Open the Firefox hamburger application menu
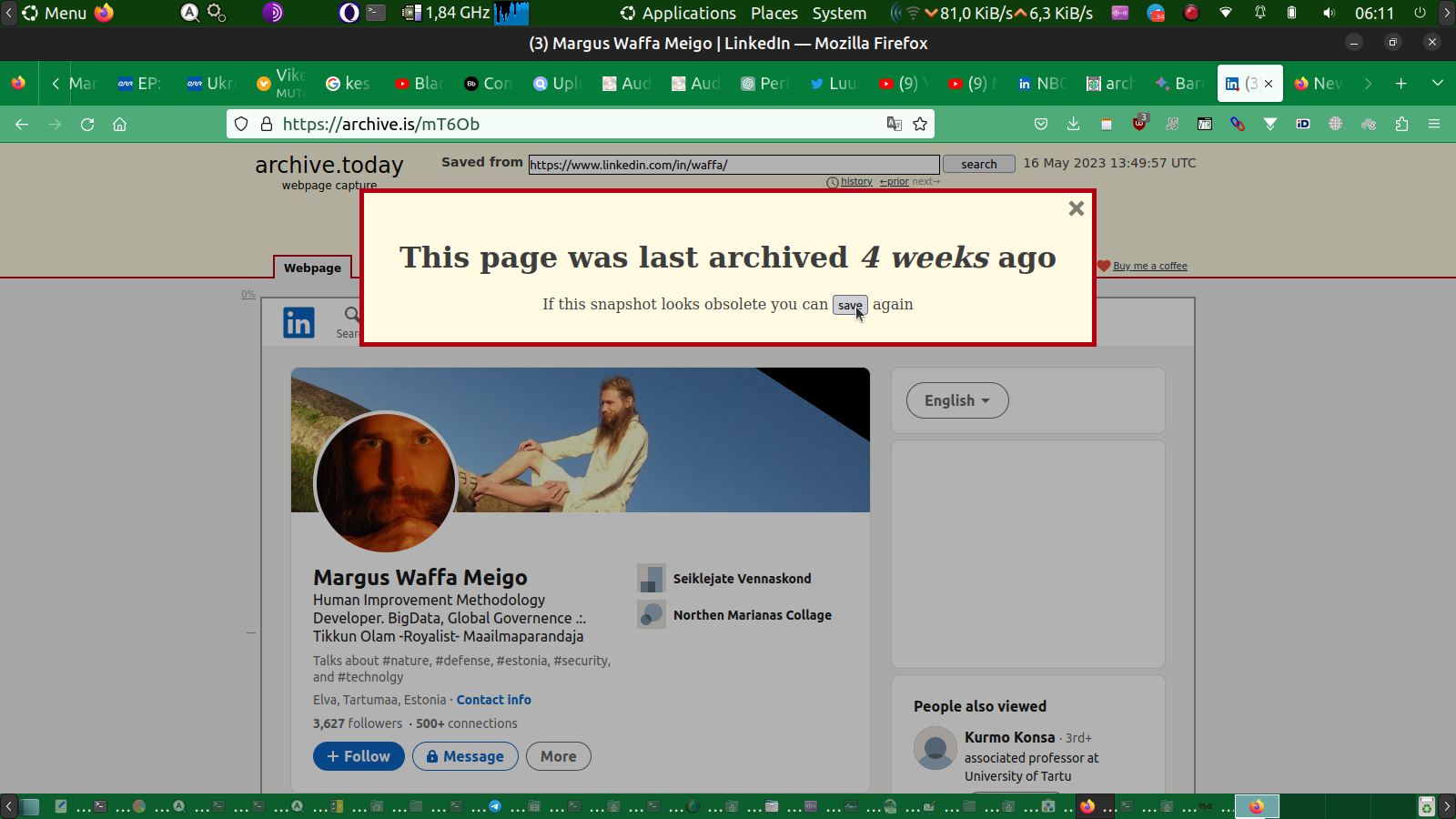 (x=1434, y=125)
